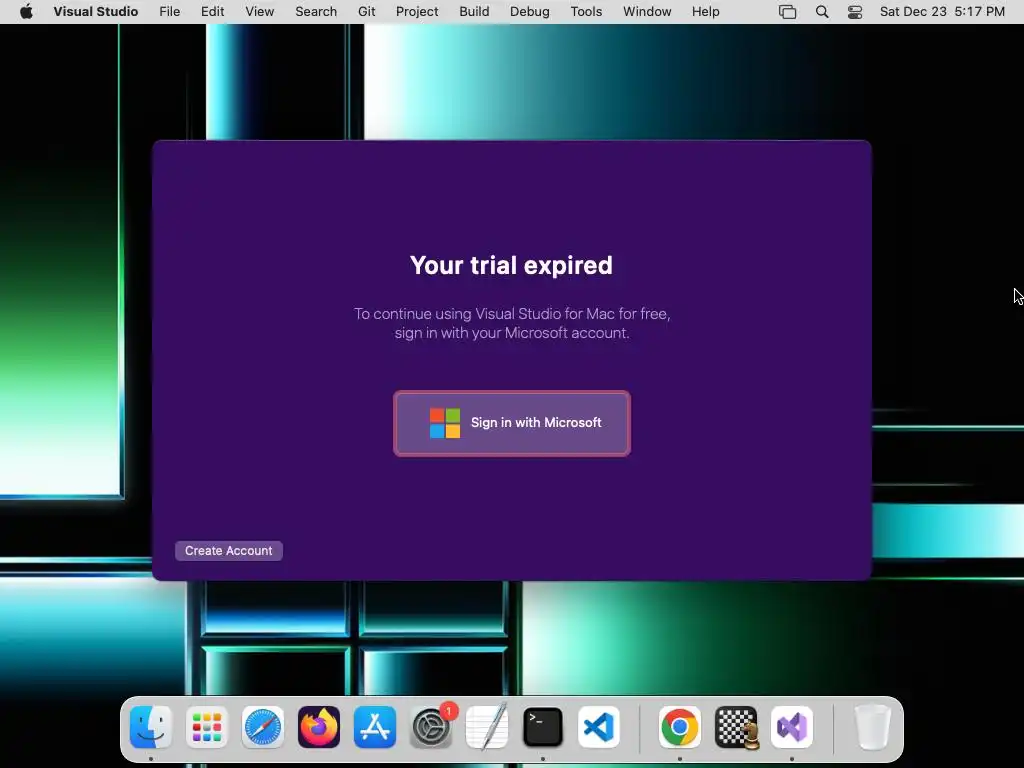The image size is (1024, 768).
Task: Click the 'Your trial expired' heading
Action: tap(511, 265)
